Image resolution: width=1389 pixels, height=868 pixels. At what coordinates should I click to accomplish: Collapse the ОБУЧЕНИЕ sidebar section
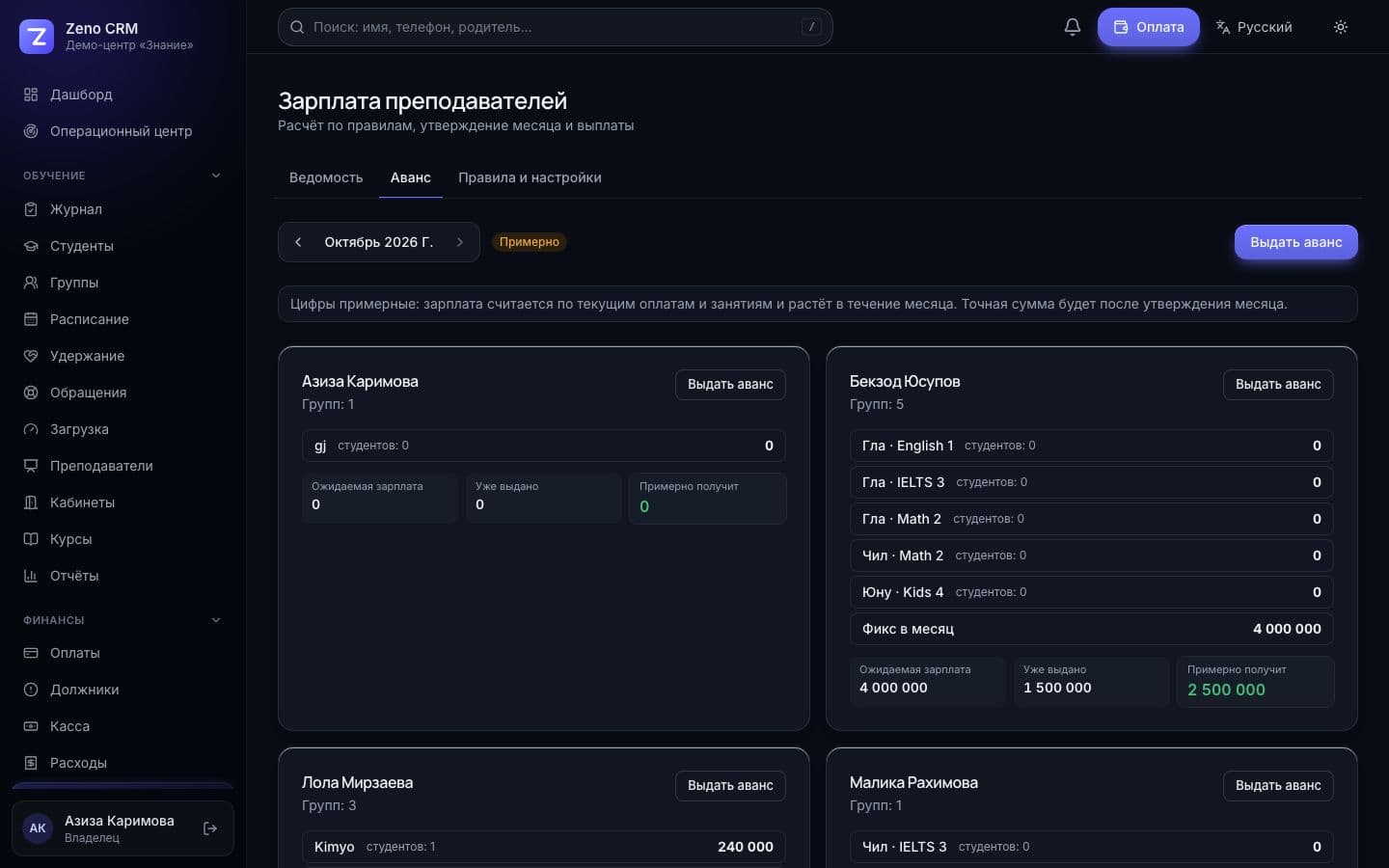(x=216, y=176)
